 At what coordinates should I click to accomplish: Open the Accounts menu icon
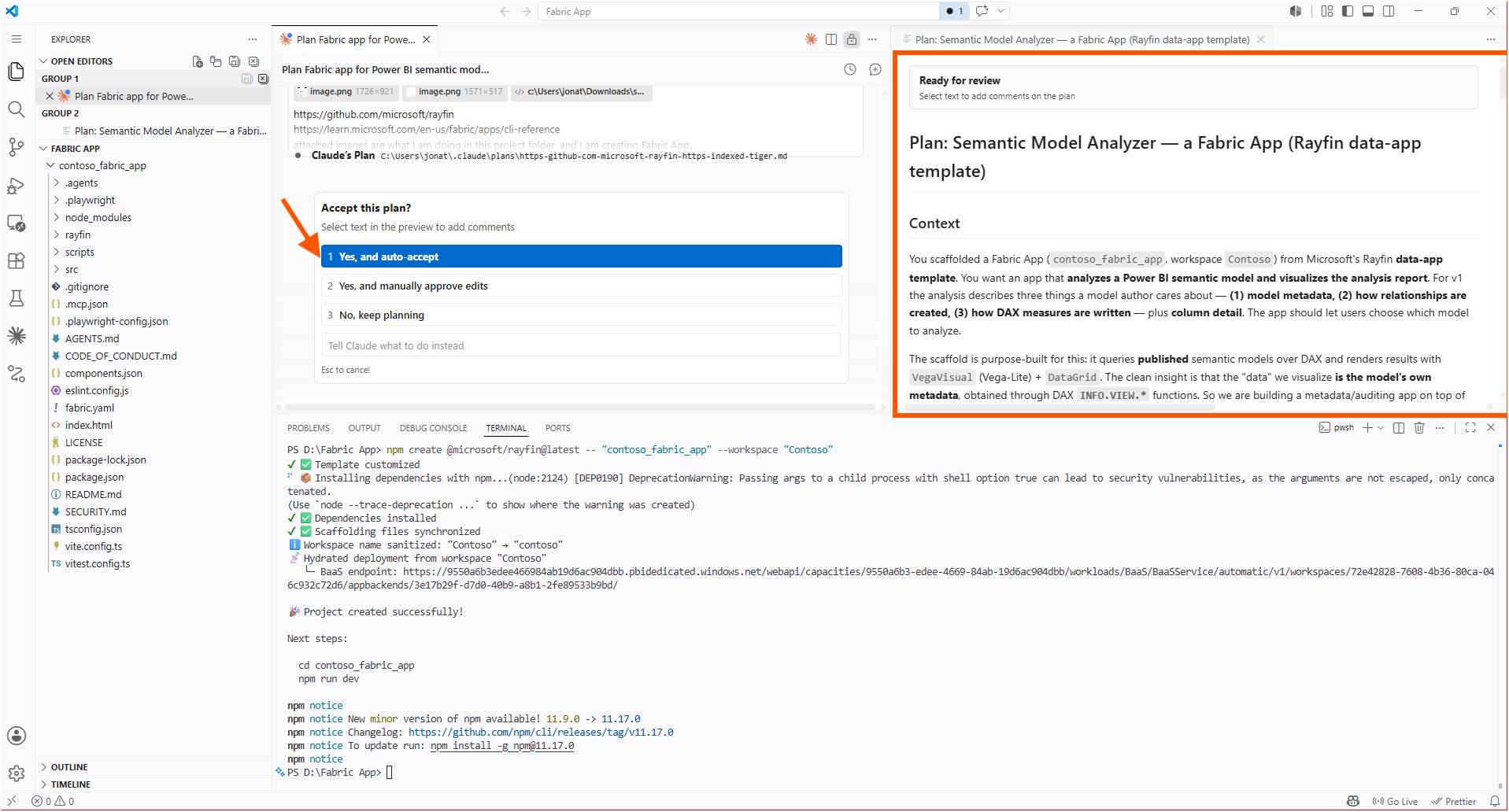coord(17,736)
